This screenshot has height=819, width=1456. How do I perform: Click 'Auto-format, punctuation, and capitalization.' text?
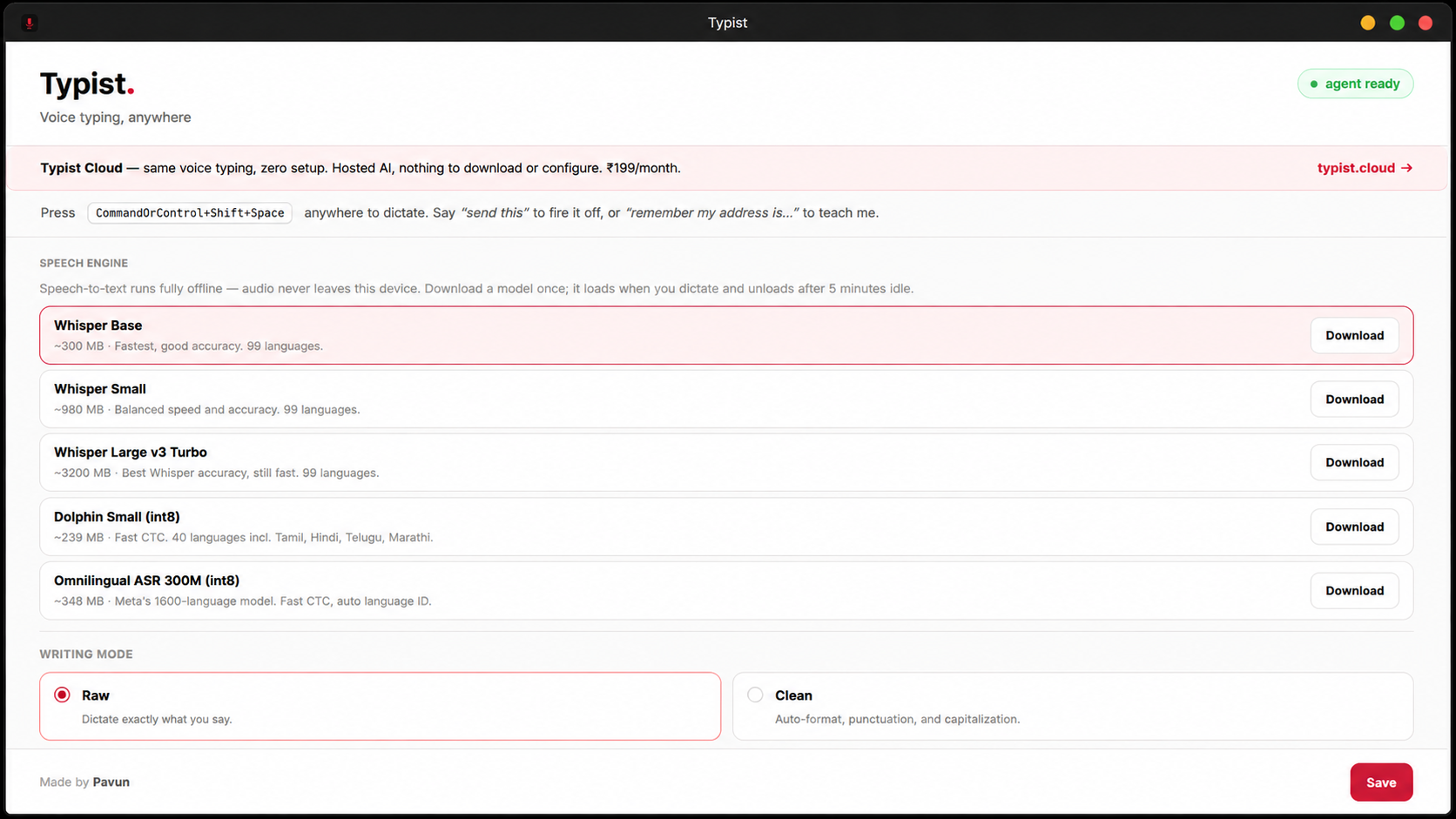coord(897,719)
